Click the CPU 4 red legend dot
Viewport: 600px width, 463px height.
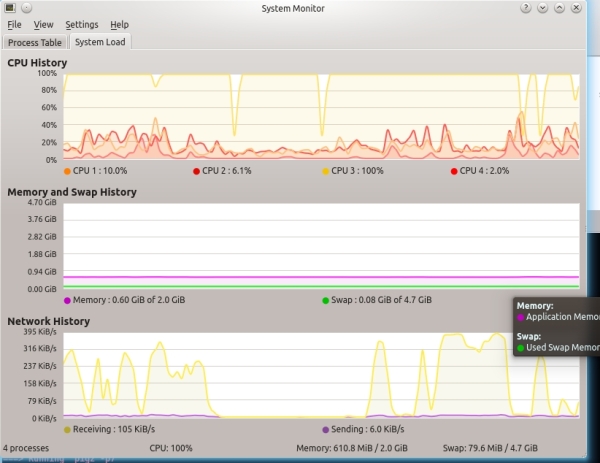[454, 171]
